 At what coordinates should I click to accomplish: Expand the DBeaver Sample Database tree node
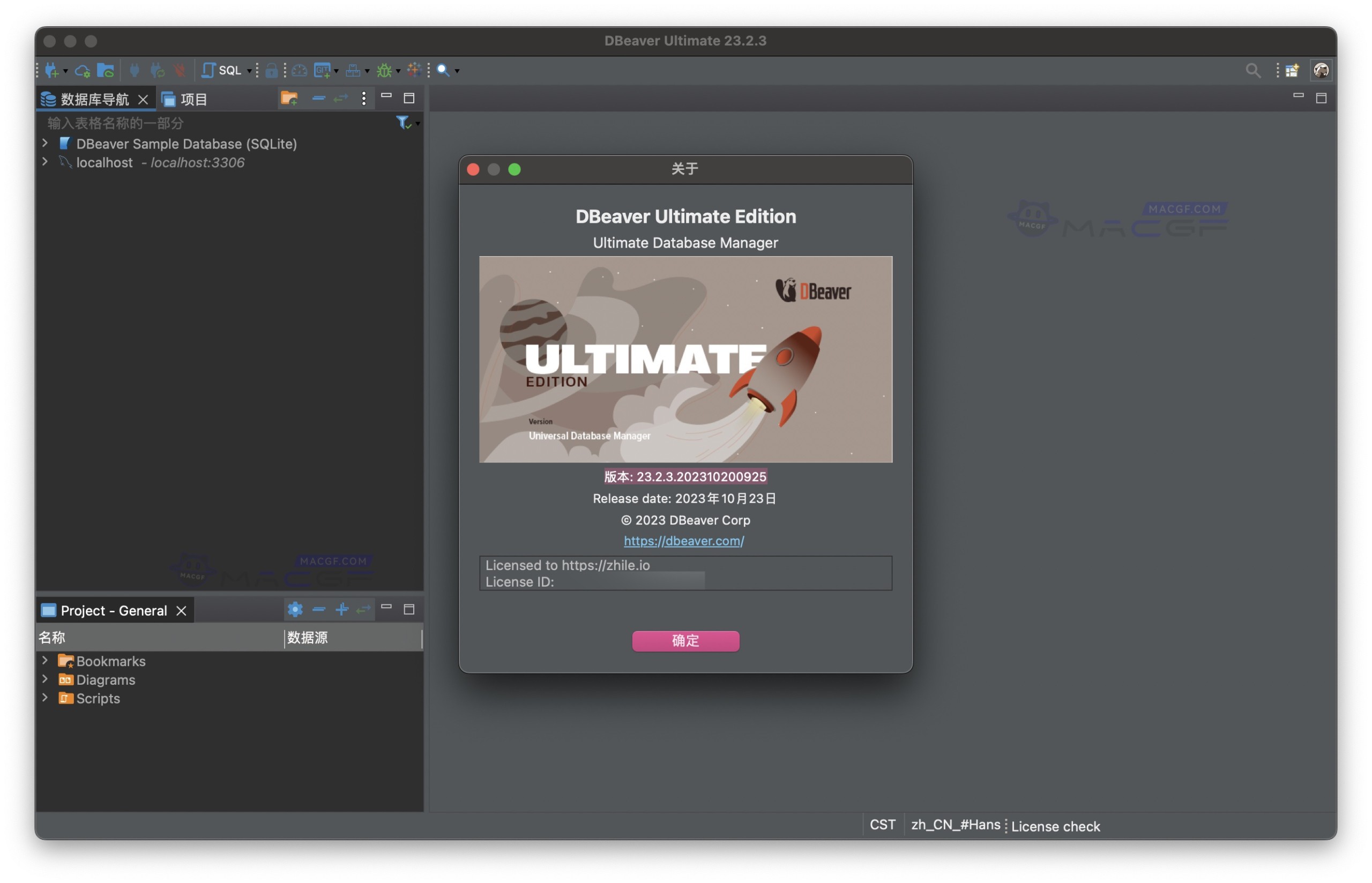46,143
